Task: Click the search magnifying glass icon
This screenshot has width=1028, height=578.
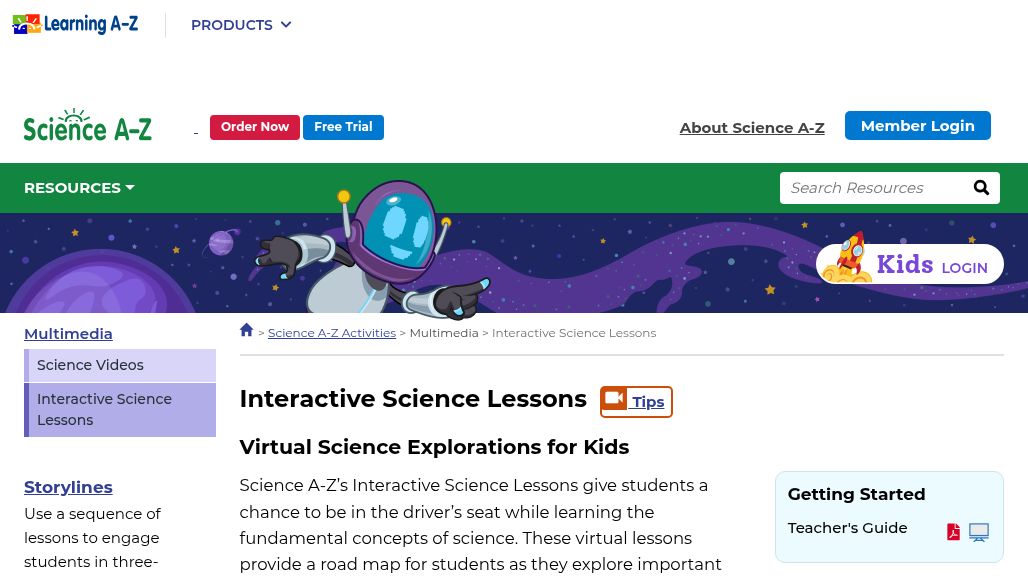Action: coord(981,188)
